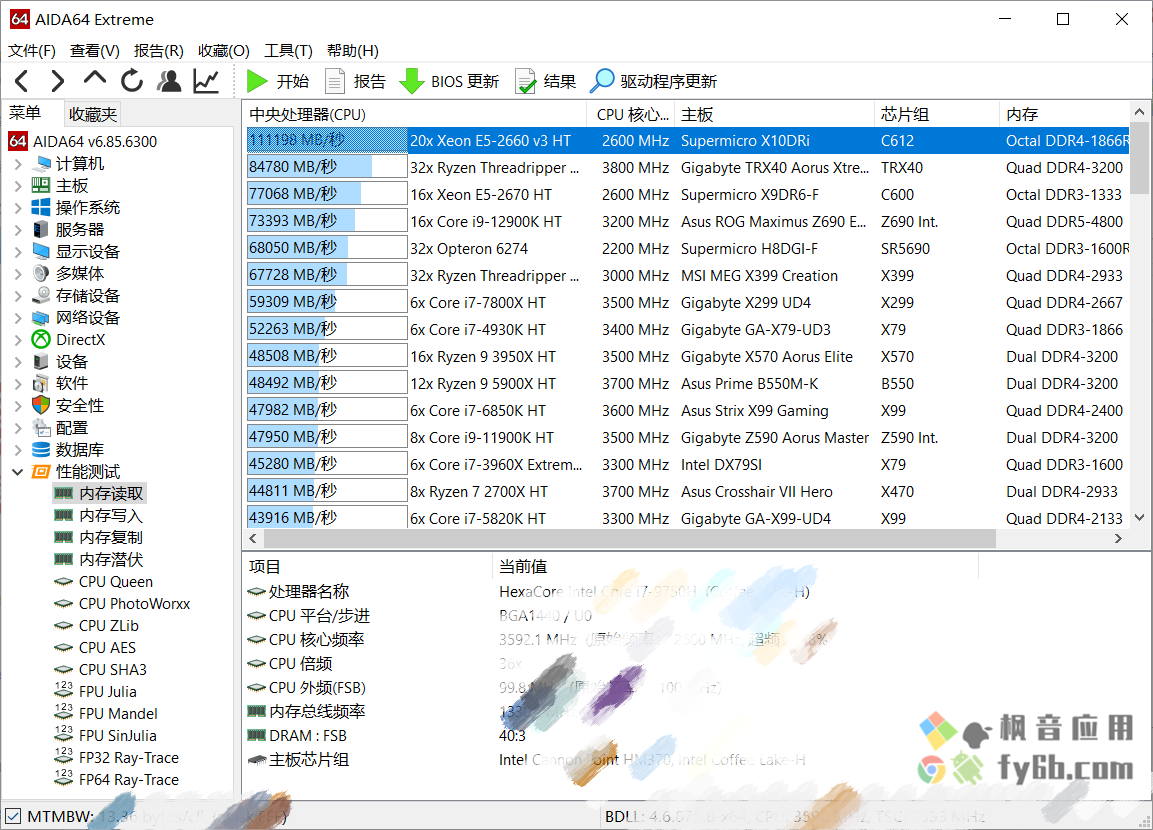Expand the 存储设备 tree node
1153x830 pixels.
[18, 296]
